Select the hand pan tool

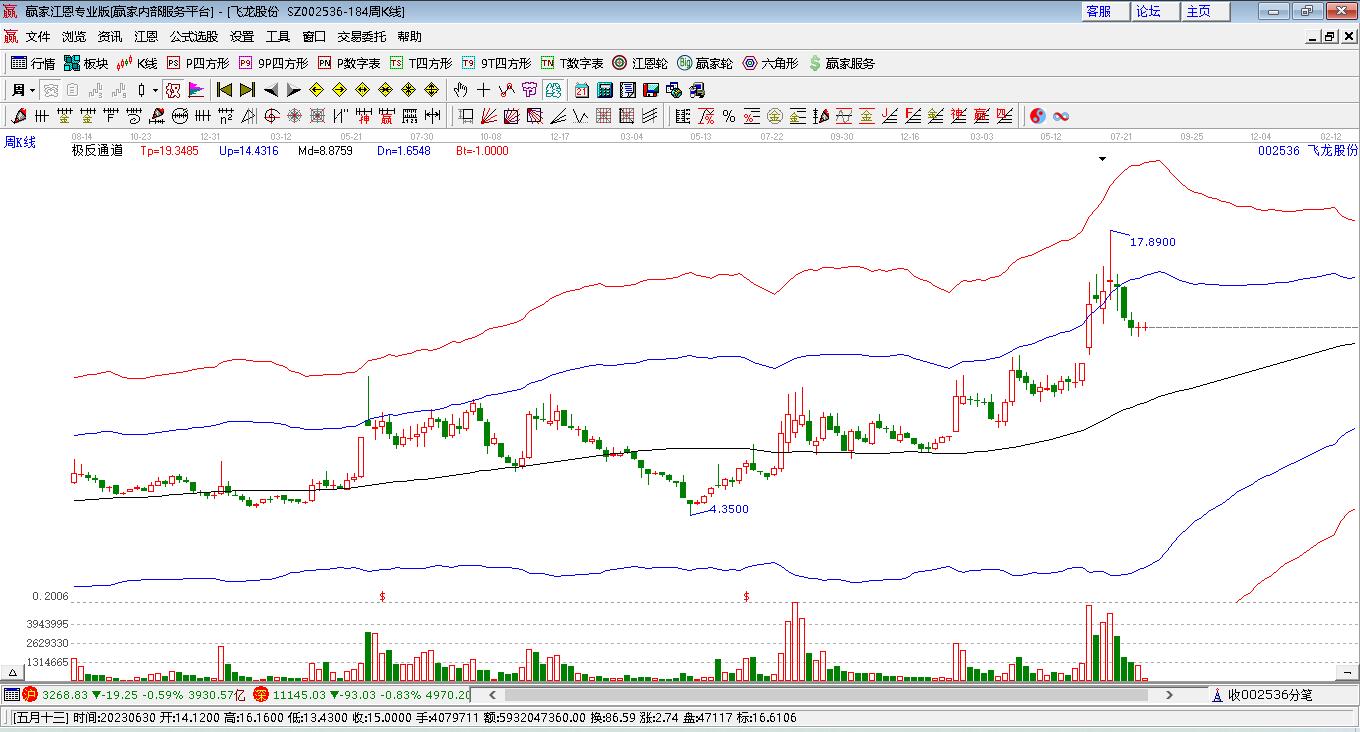point(461,90)
